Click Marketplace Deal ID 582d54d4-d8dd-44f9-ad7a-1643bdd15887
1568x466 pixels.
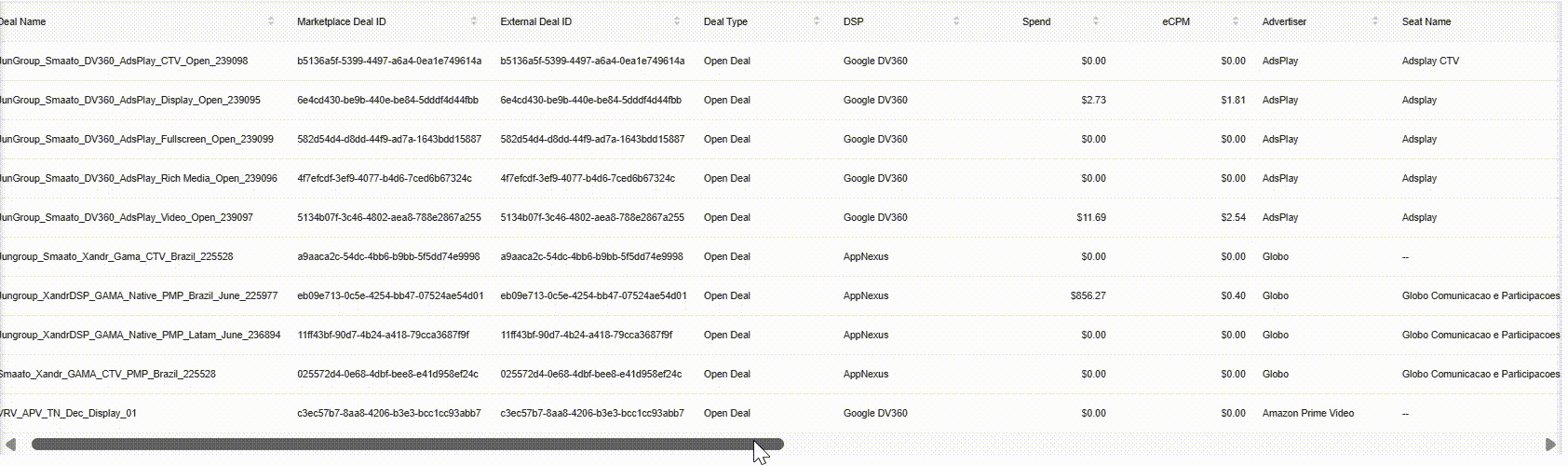pyautogui.click(x=389, y=139)
